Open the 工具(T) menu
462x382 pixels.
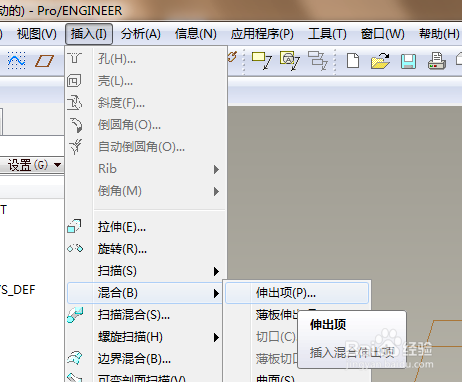[327, 34]
